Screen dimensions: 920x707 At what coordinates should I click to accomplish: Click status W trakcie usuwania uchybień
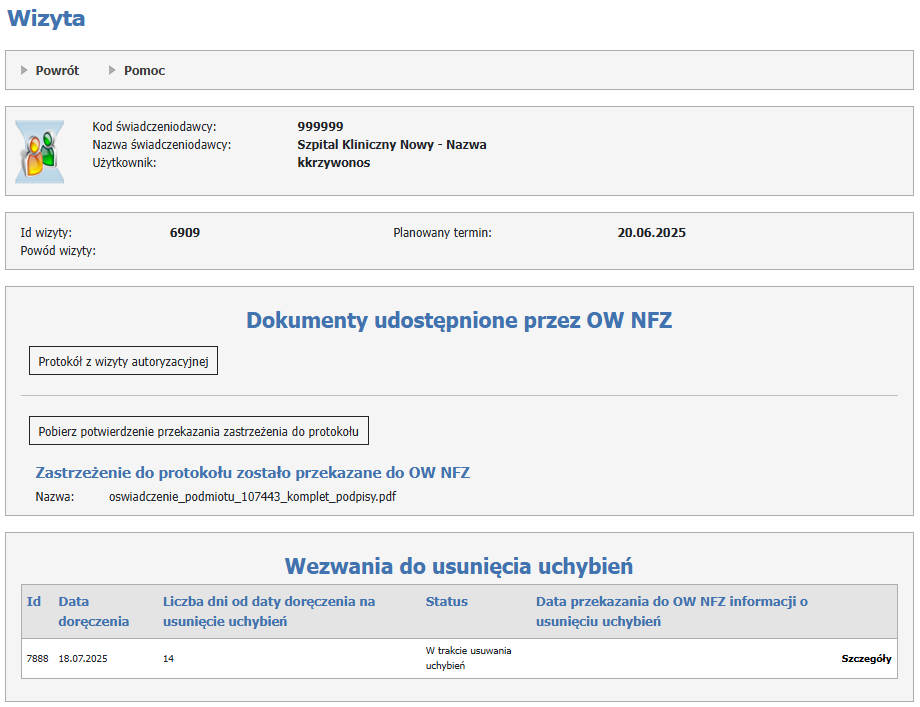468,658
